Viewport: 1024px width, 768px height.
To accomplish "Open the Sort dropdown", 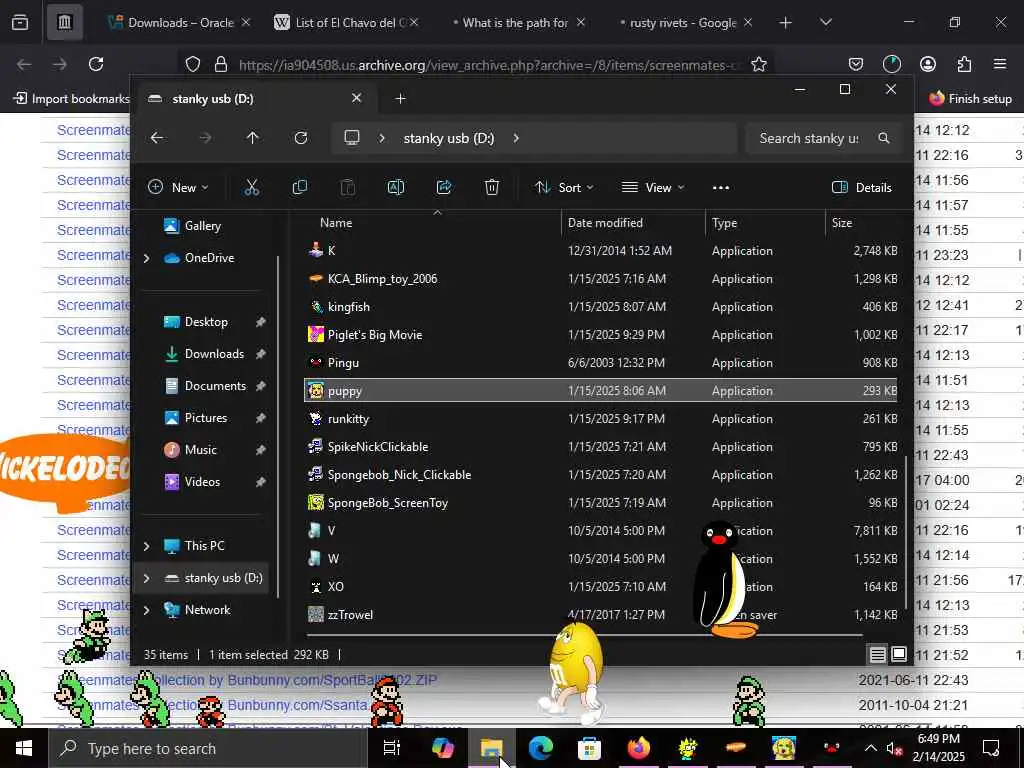I will point(564,188).
